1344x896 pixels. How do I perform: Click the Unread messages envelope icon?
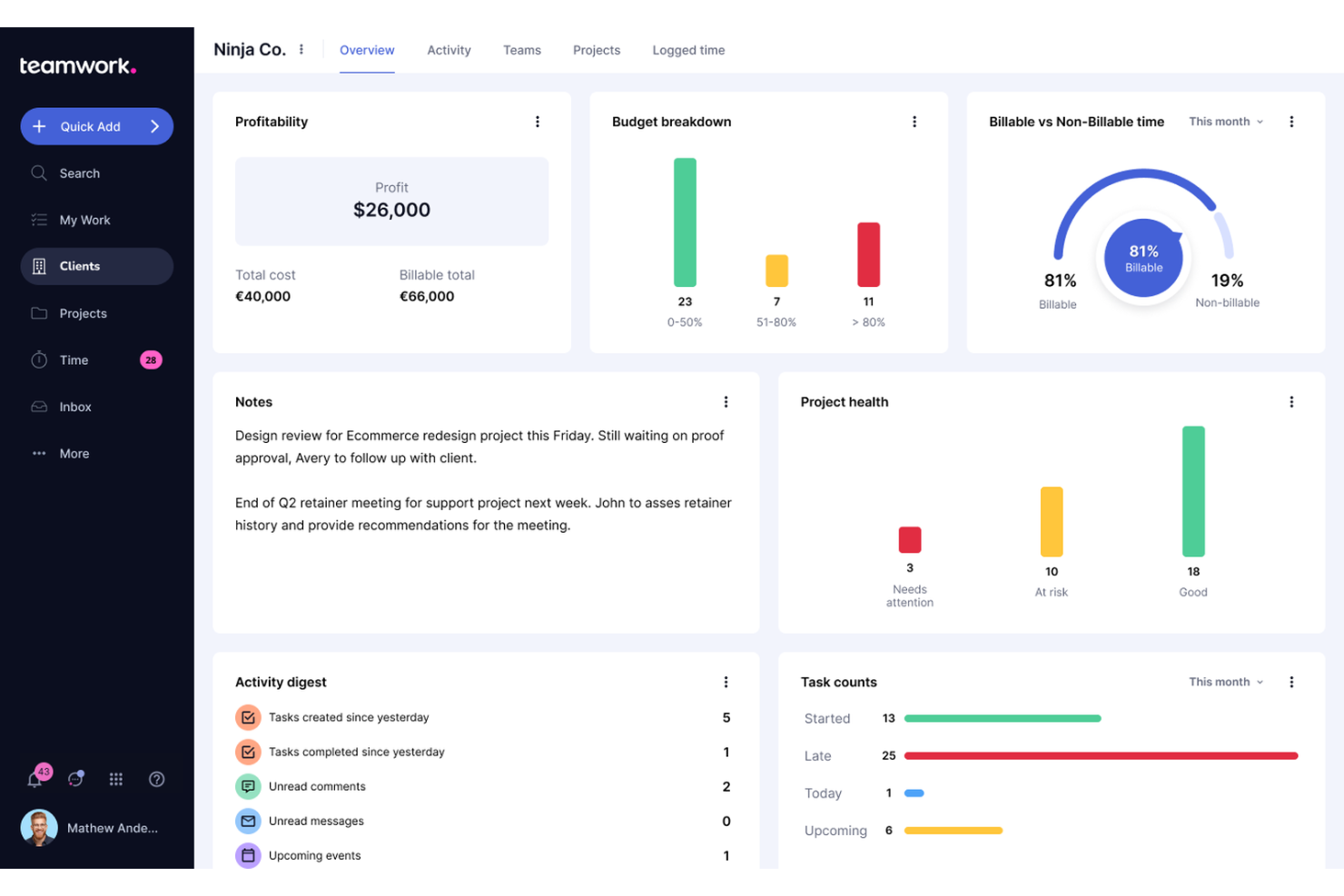click(x=248, y=821)
